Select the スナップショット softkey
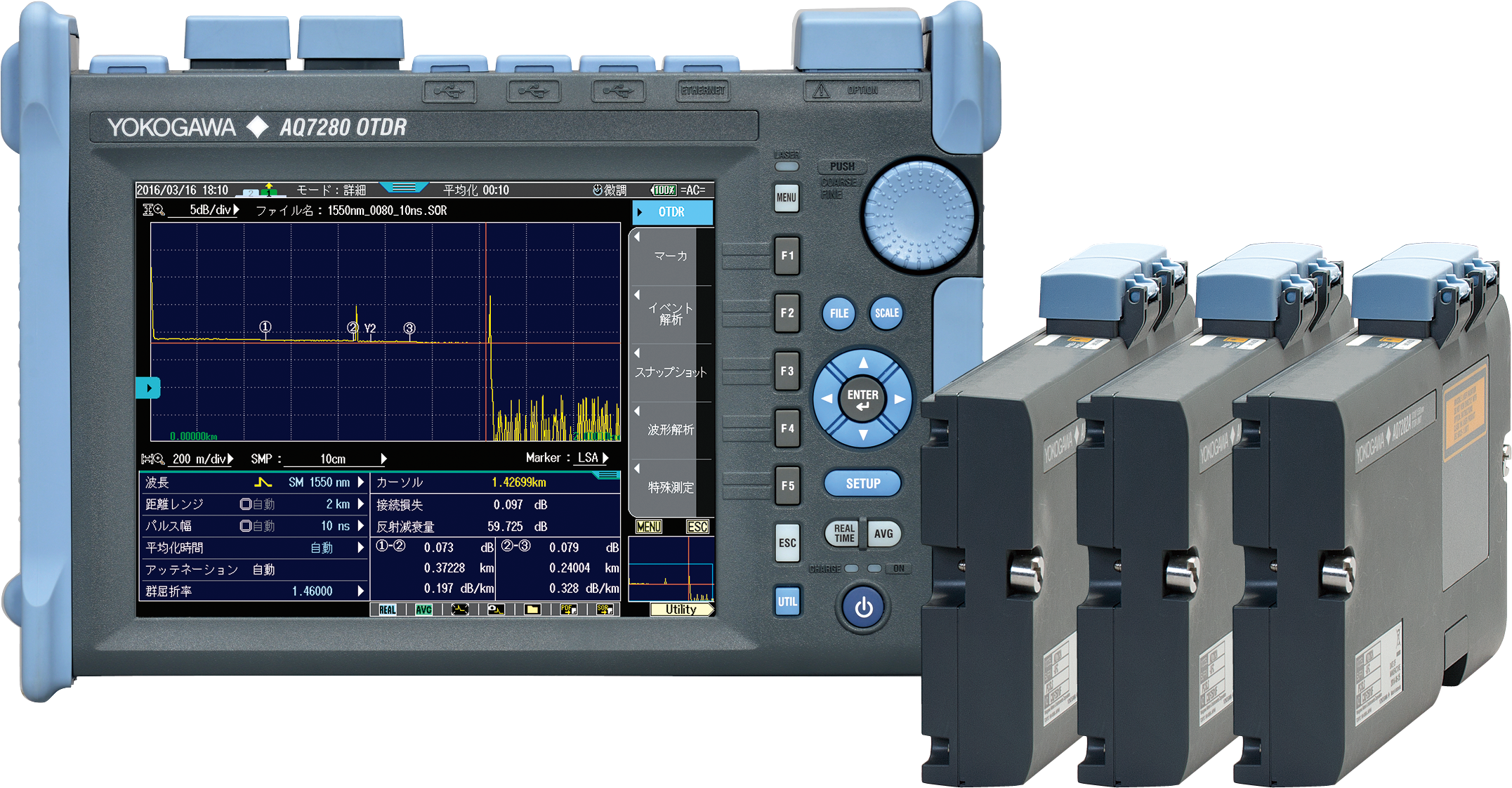Viewport: 1512px width, 788px height. click(671, 372)
